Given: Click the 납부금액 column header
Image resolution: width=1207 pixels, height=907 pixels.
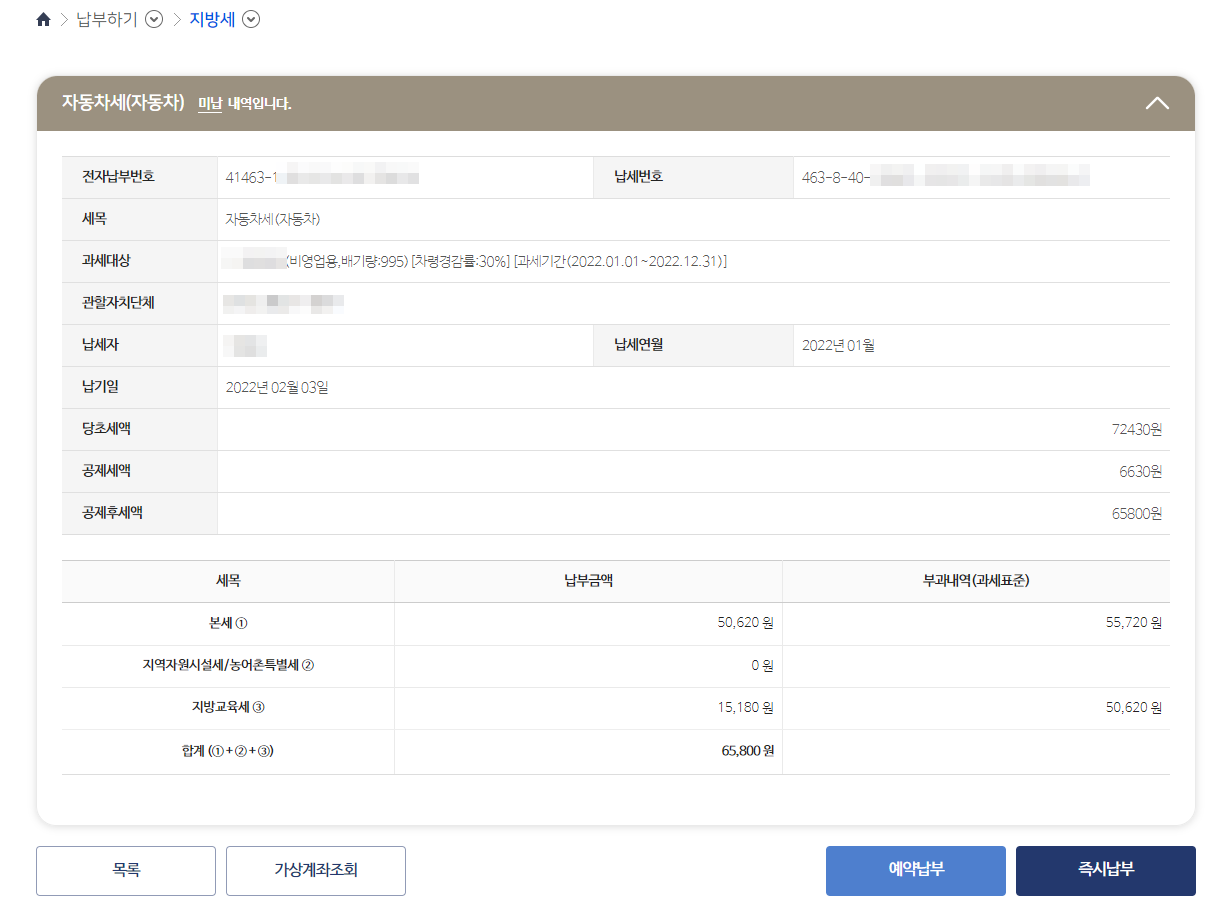Looking at the screenshot, I should click(x=588, y=581).
